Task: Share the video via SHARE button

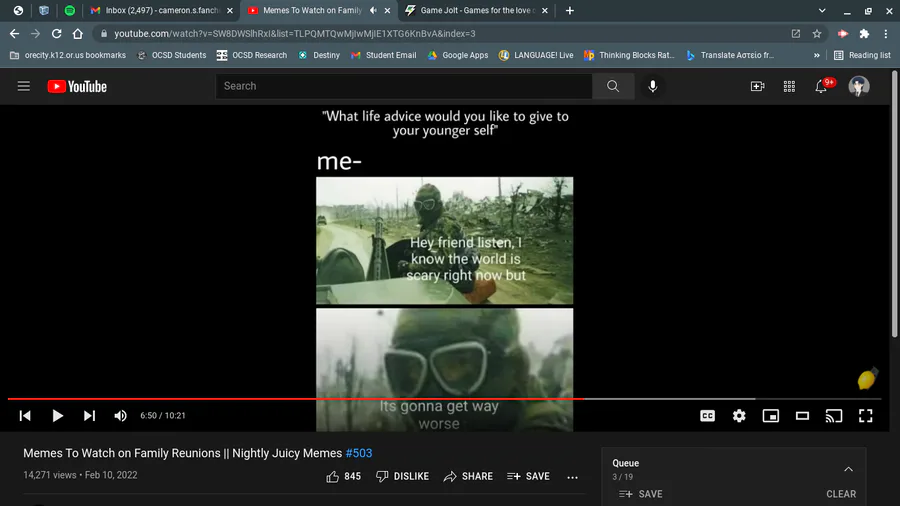Action: (x=468, y=476)
